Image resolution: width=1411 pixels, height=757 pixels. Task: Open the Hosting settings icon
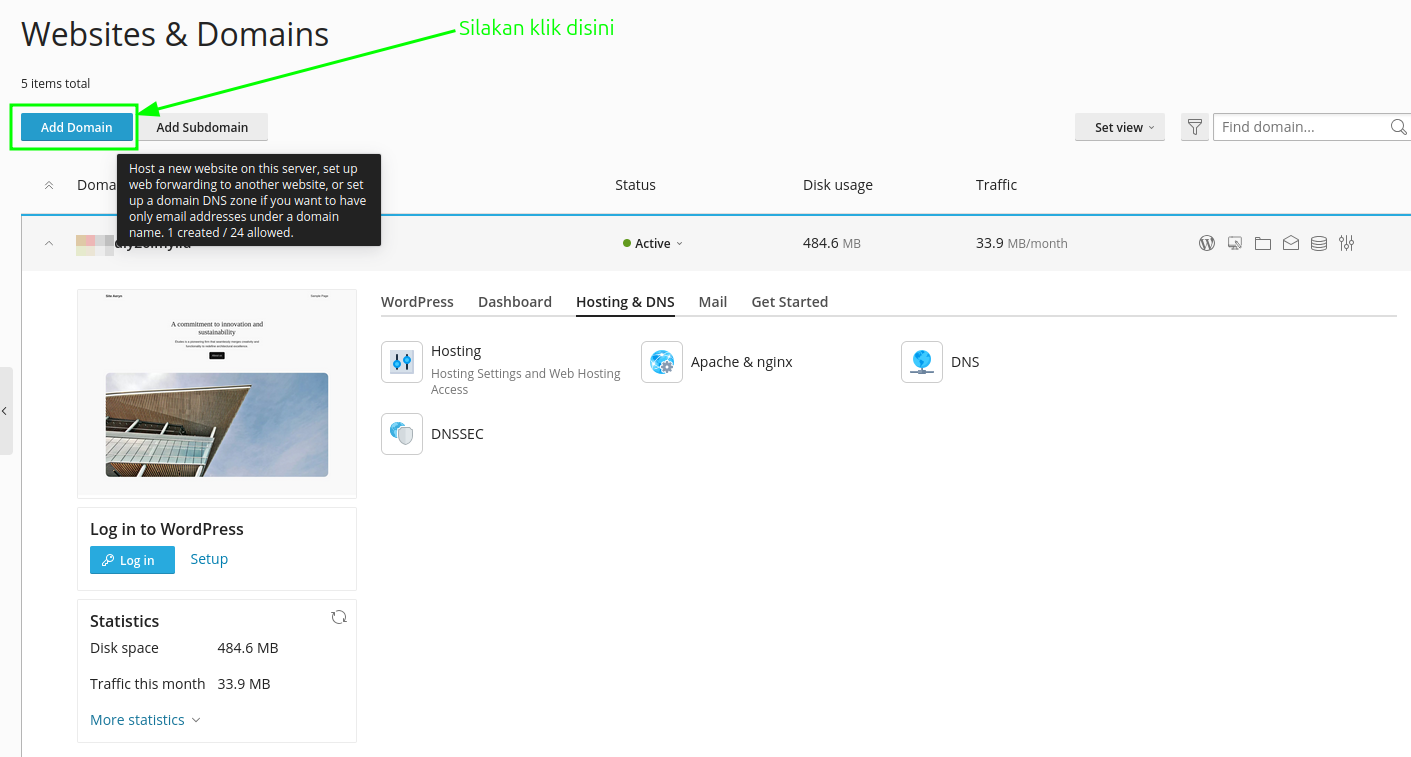tap(402, 362)
